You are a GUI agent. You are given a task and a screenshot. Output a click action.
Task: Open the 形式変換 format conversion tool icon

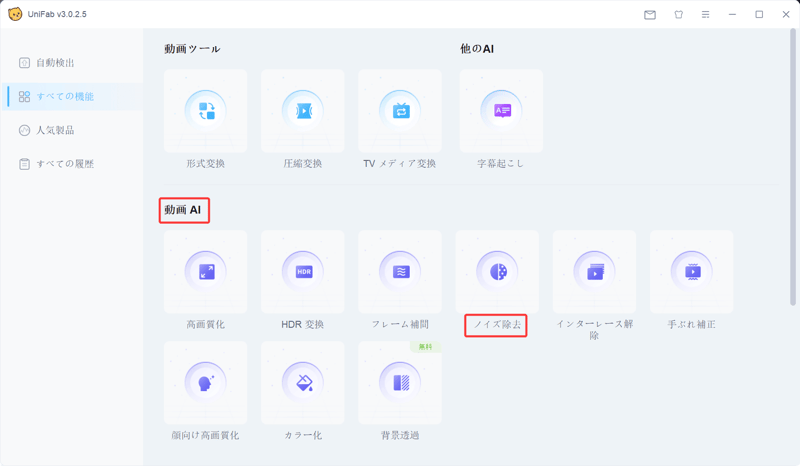point(206,111)
